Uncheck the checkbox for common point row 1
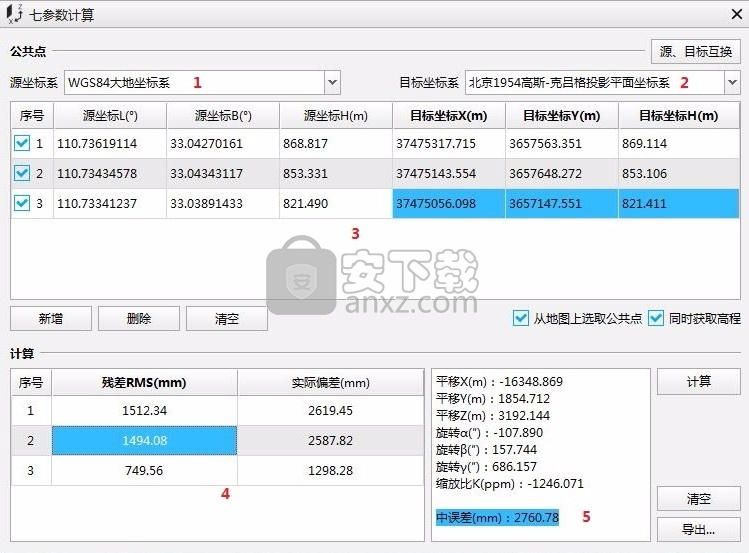This screenshot has height=553, width=749. tap(22, 143)
